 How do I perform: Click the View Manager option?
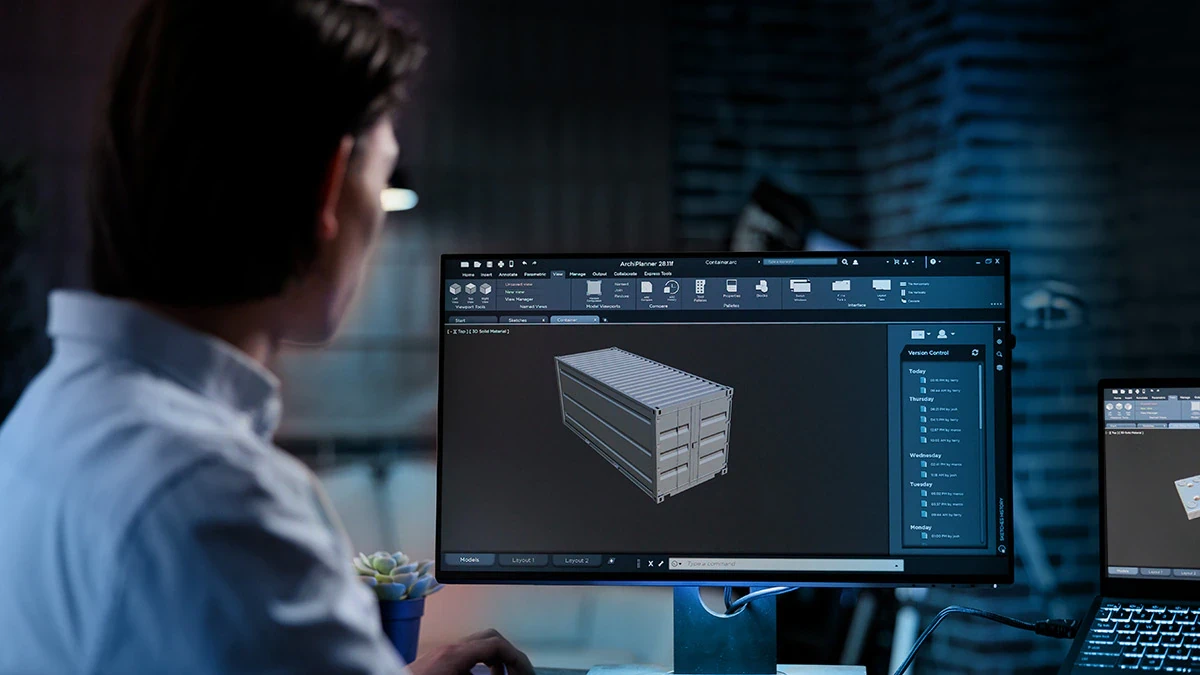[518, 299]
